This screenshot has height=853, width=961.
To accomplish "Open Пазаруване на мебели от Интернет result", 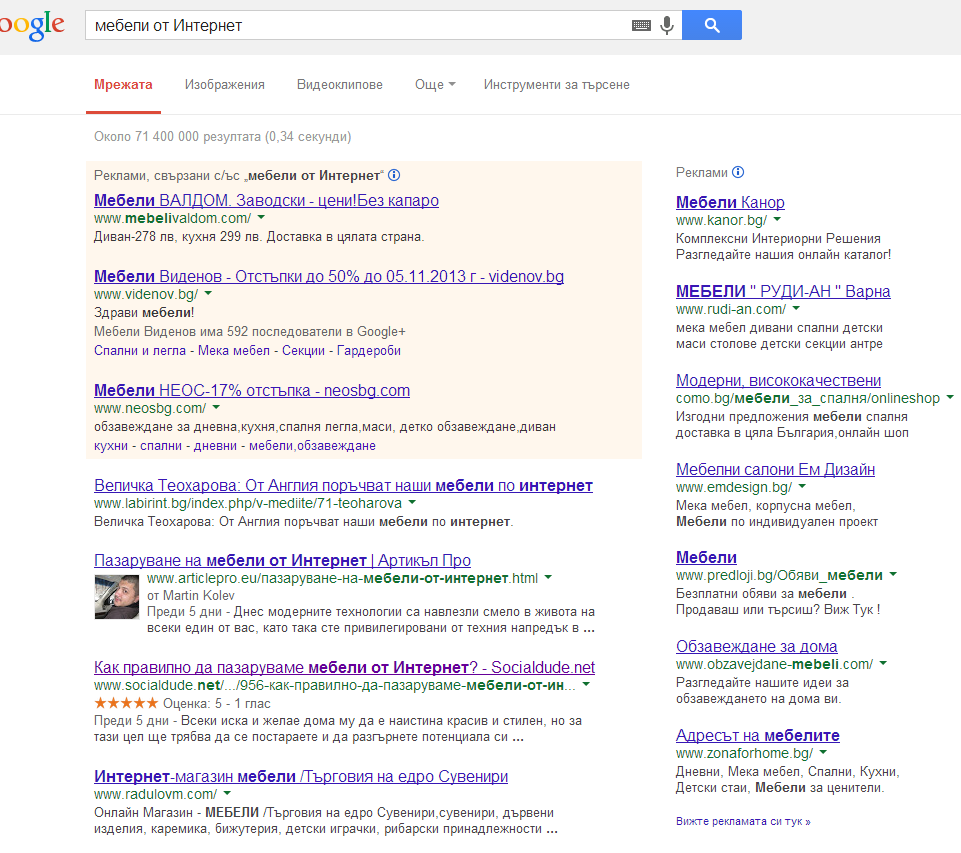I will (x=282, y=560).
